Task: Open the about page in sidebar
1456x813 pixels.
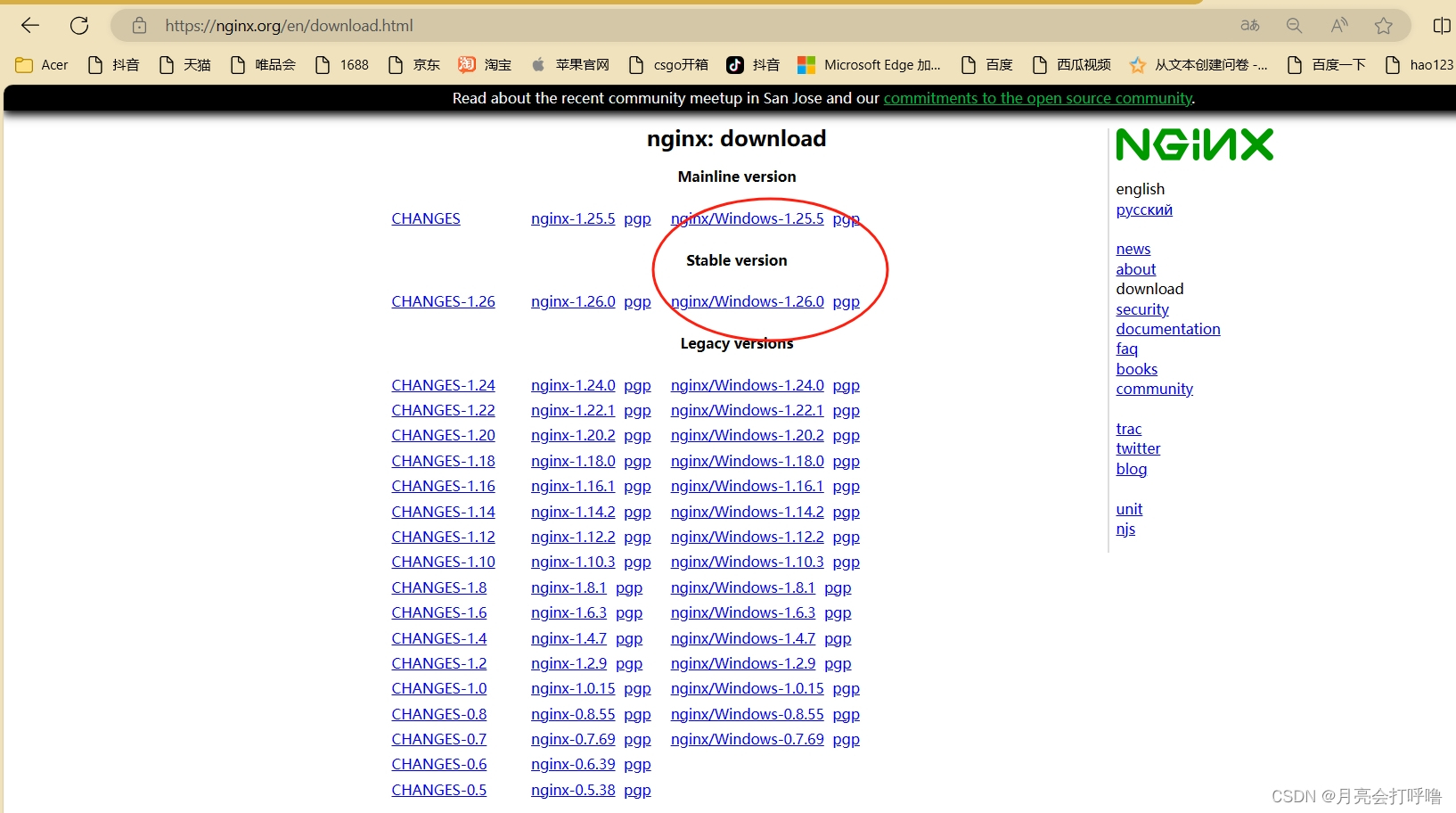Action: [x=1135, y=269]
